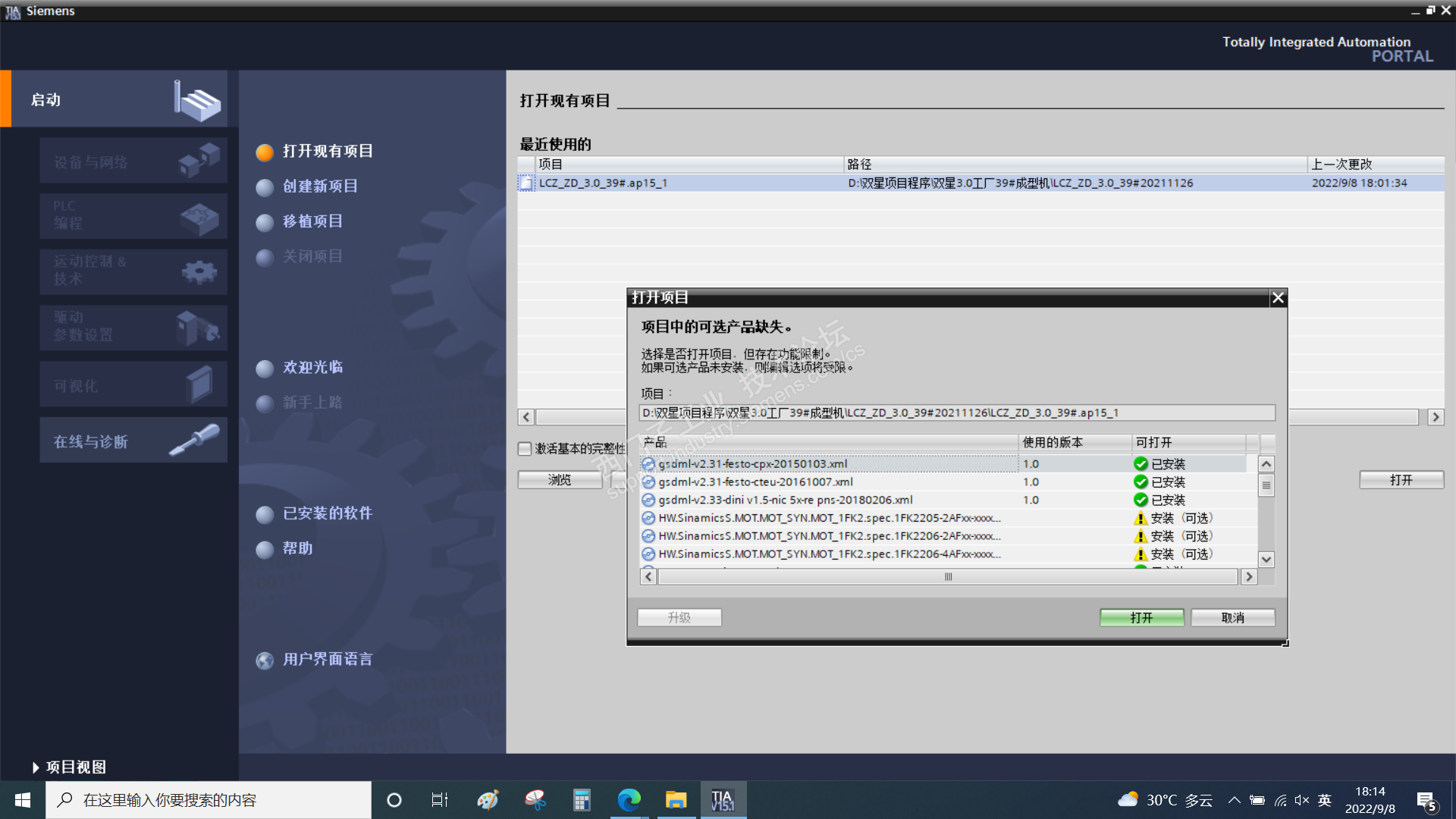
Task: Select the 移植项目 option bullet
Action: click(265, 222)
